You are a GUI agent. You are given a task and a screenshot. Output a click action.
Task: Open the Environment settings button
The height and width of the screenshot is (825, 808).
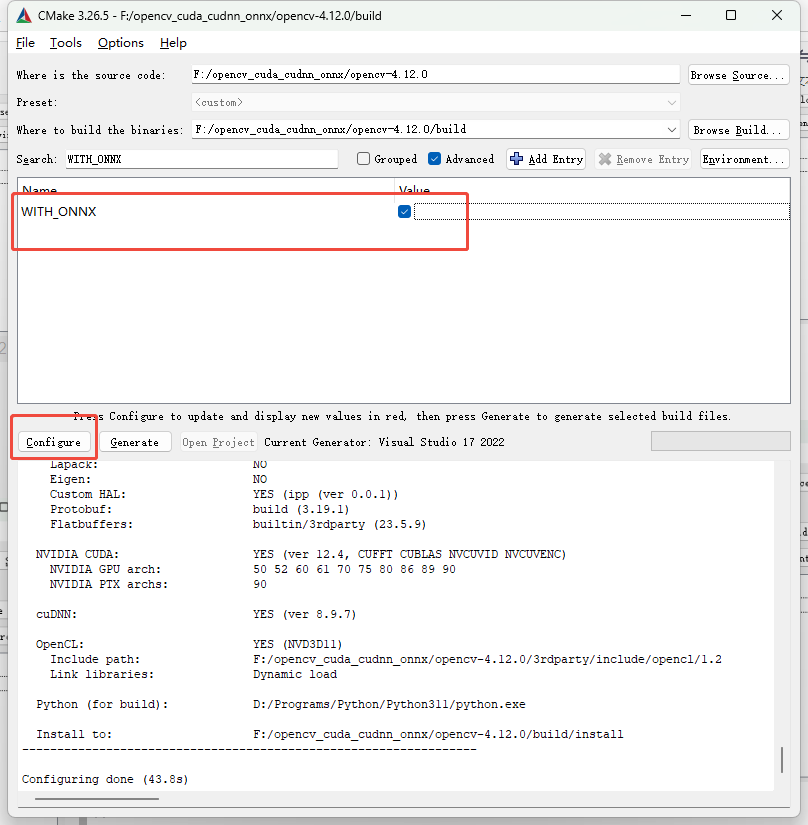tap(744, 159)
